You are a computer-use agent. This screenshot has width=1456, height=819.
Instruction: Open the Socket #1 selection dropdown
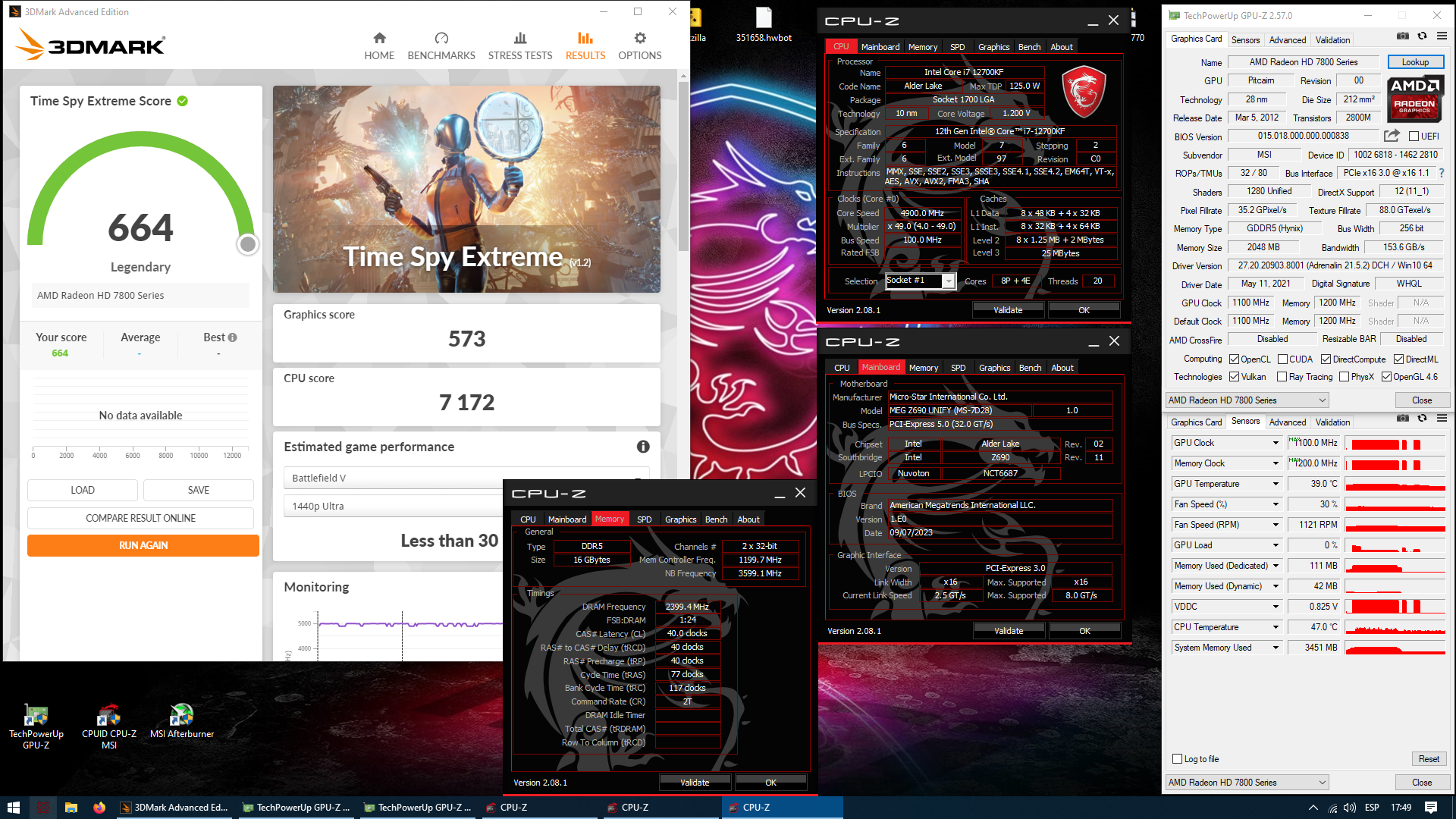pos(948,281)
